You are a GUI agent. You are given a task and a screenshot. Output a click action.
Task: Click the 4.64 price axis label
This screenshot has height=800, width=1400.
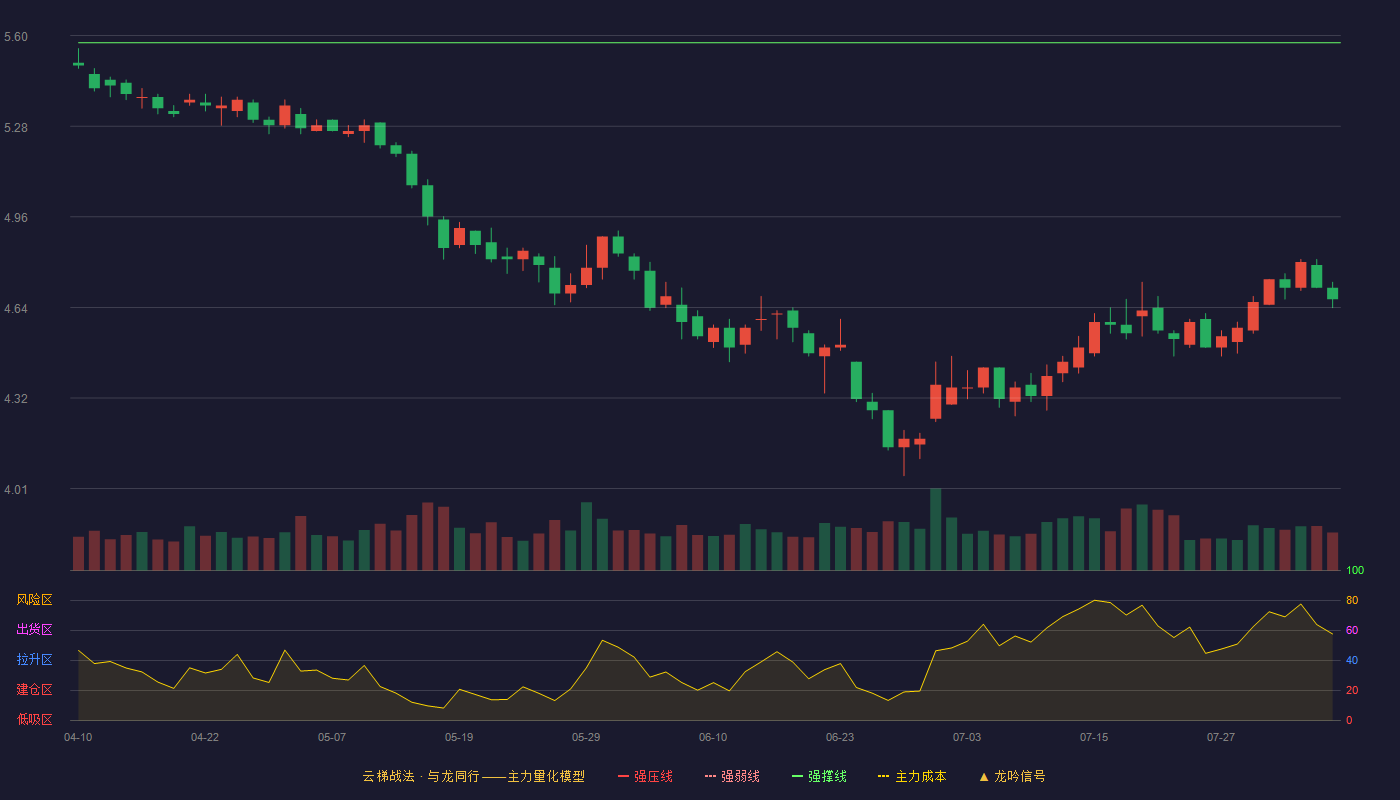click(16, 309)
